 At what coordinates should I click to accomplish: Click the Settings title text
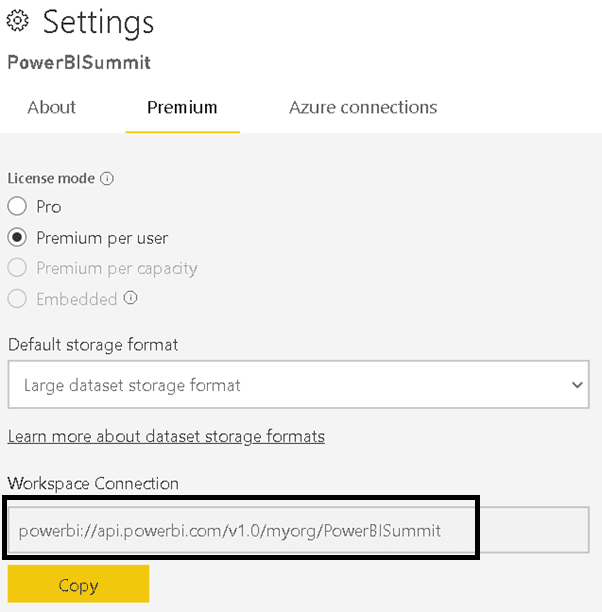click(x=98, y=23)
